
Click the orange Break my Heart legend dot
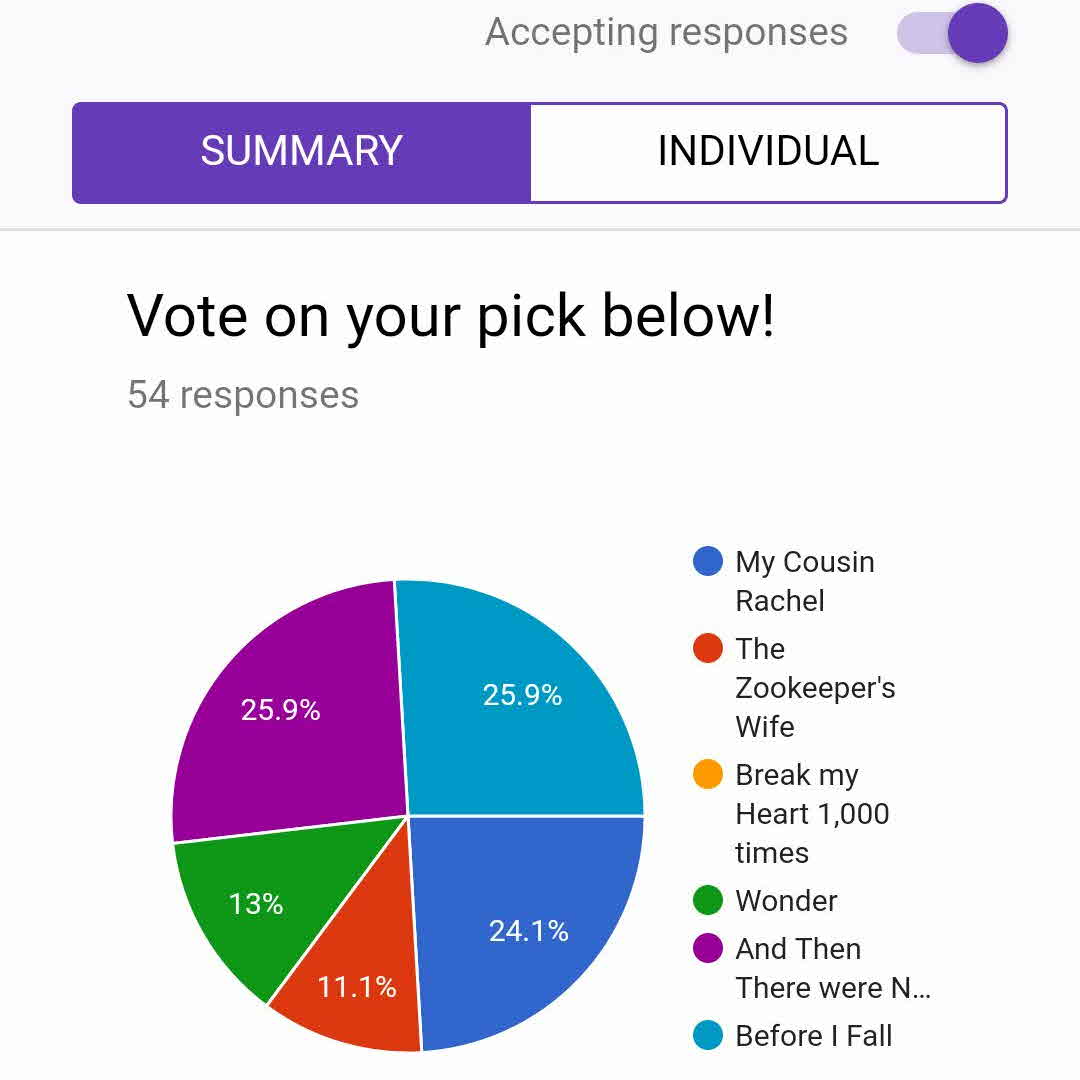click(x=708, y=775)
